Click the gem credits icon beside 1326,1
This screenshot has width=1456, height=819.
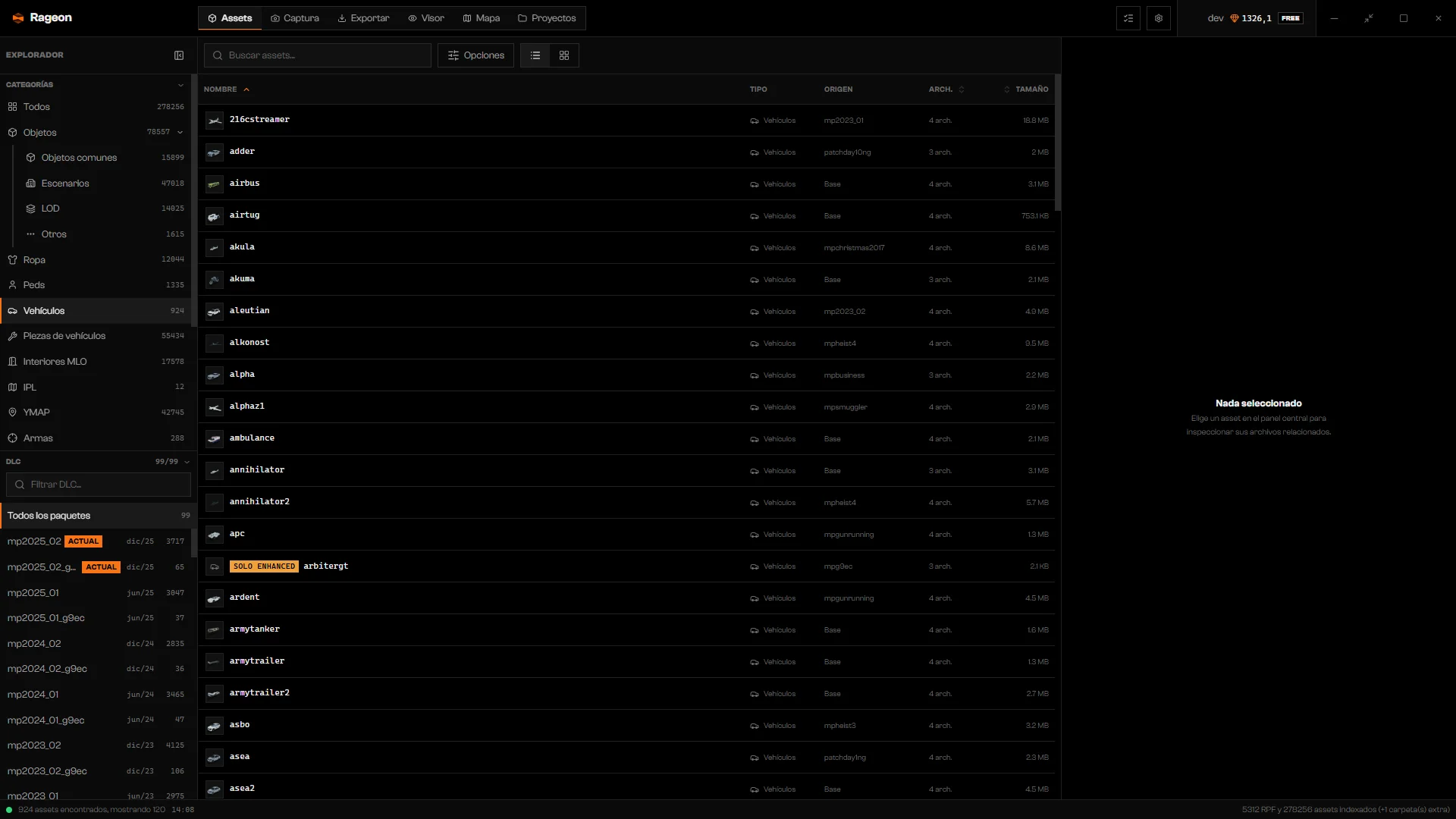point(1234,18)
